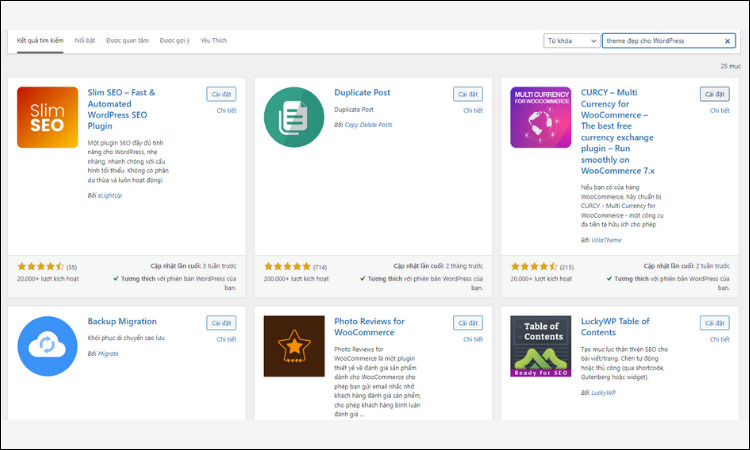This screenshot has width=750, height=450.
Task: Click the plugin search input field
Action: coord(668,41)
